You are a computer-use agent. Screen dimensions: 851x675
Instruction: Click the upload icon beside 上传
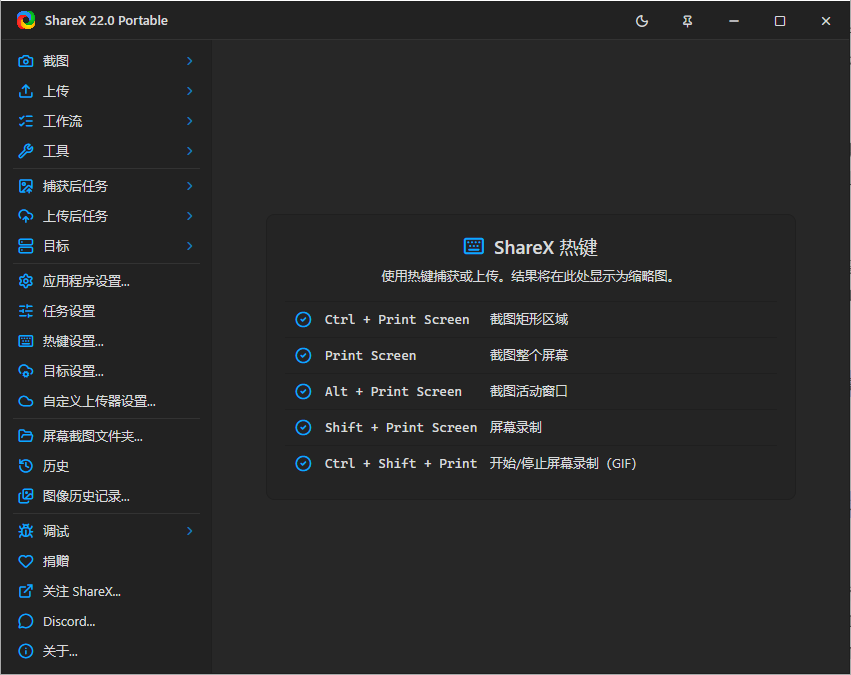coord(26,91)
